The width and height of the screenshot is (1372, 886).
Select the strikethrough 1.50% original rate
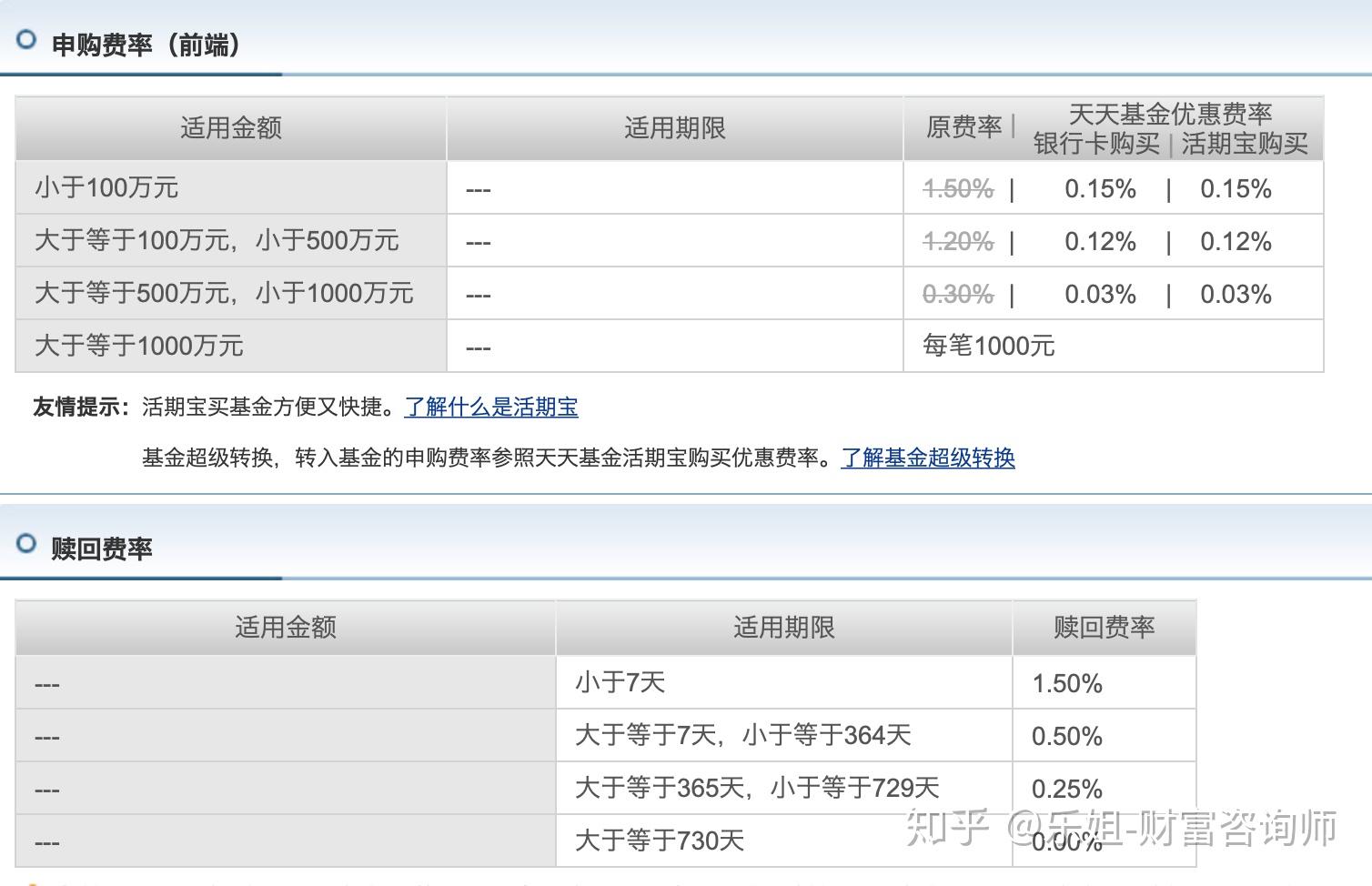click(957, 188)
